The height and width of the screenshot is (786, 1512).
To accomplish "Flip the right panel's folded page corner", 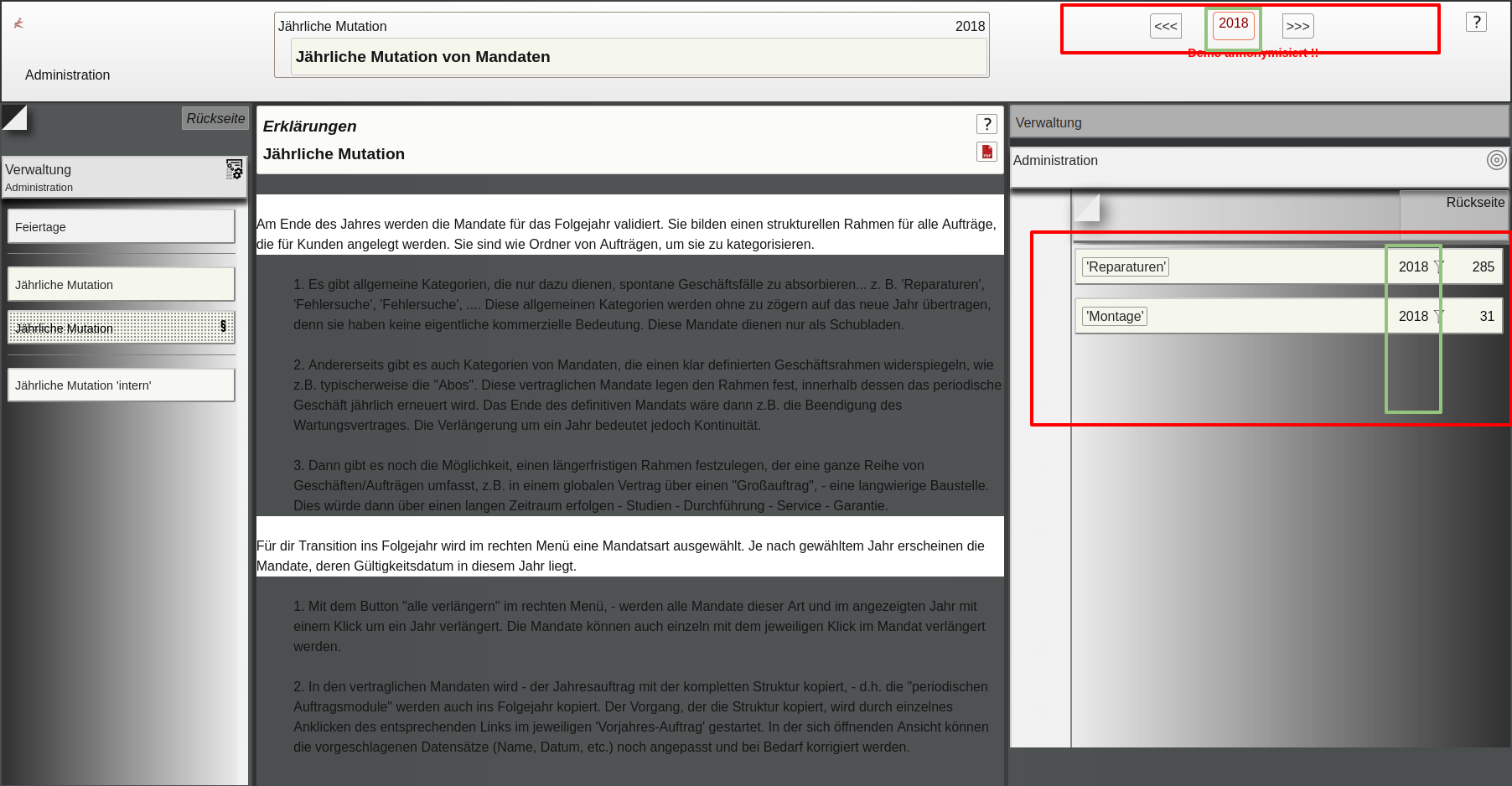I will (x=1086, y=207).
